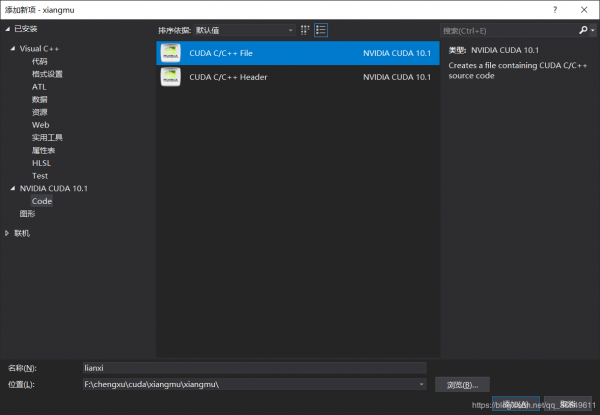Open the help question mark button
The height and width of the screenshot is (415, 600).
pos(555,10)
